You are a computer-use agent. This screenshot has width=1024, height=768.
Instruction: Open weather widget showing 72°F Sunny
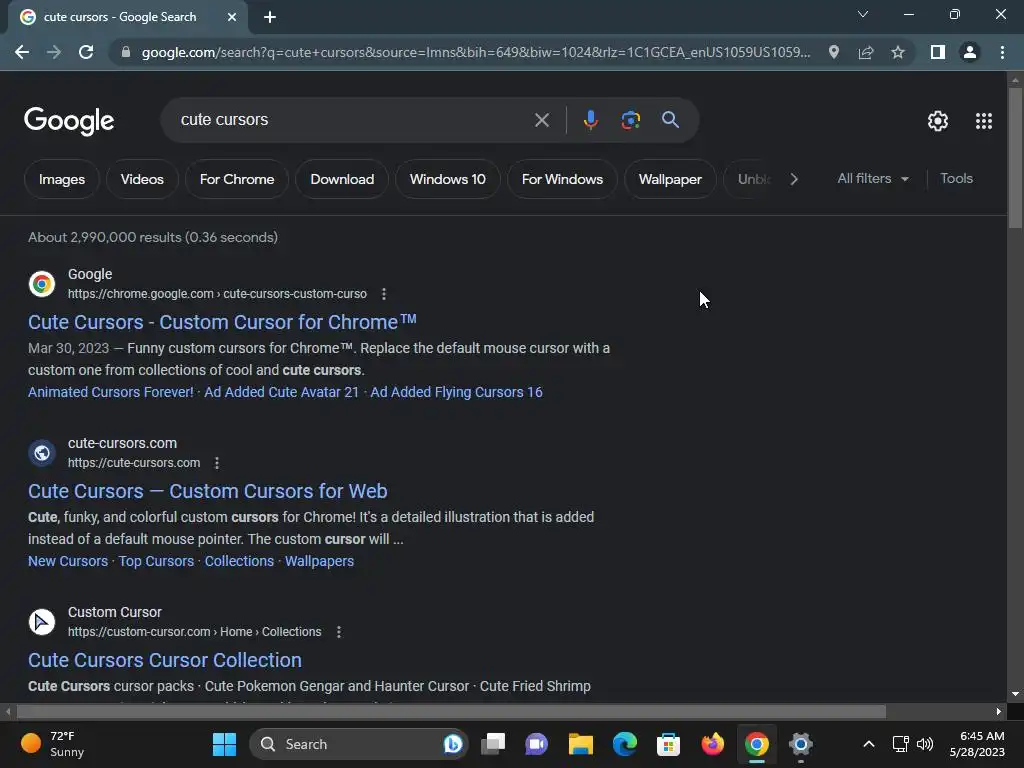click(54, 744)
